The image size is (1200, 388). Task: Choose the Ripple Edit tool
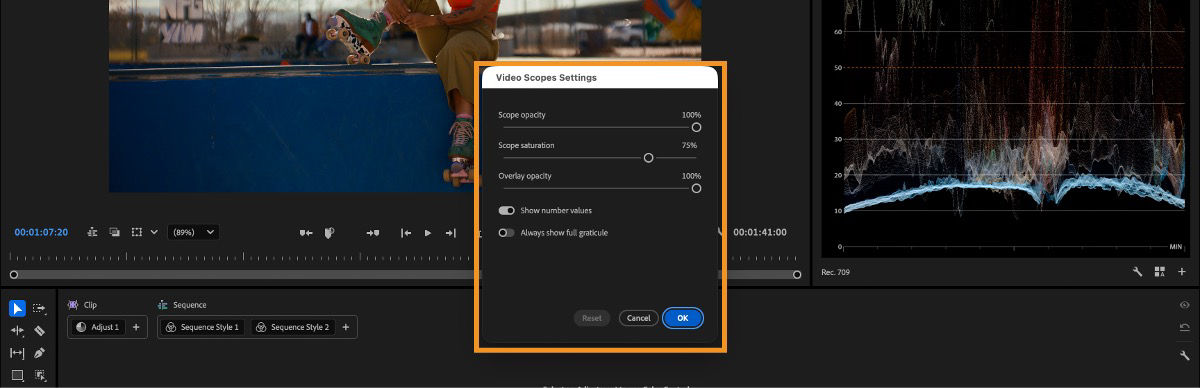pos(18,330)
